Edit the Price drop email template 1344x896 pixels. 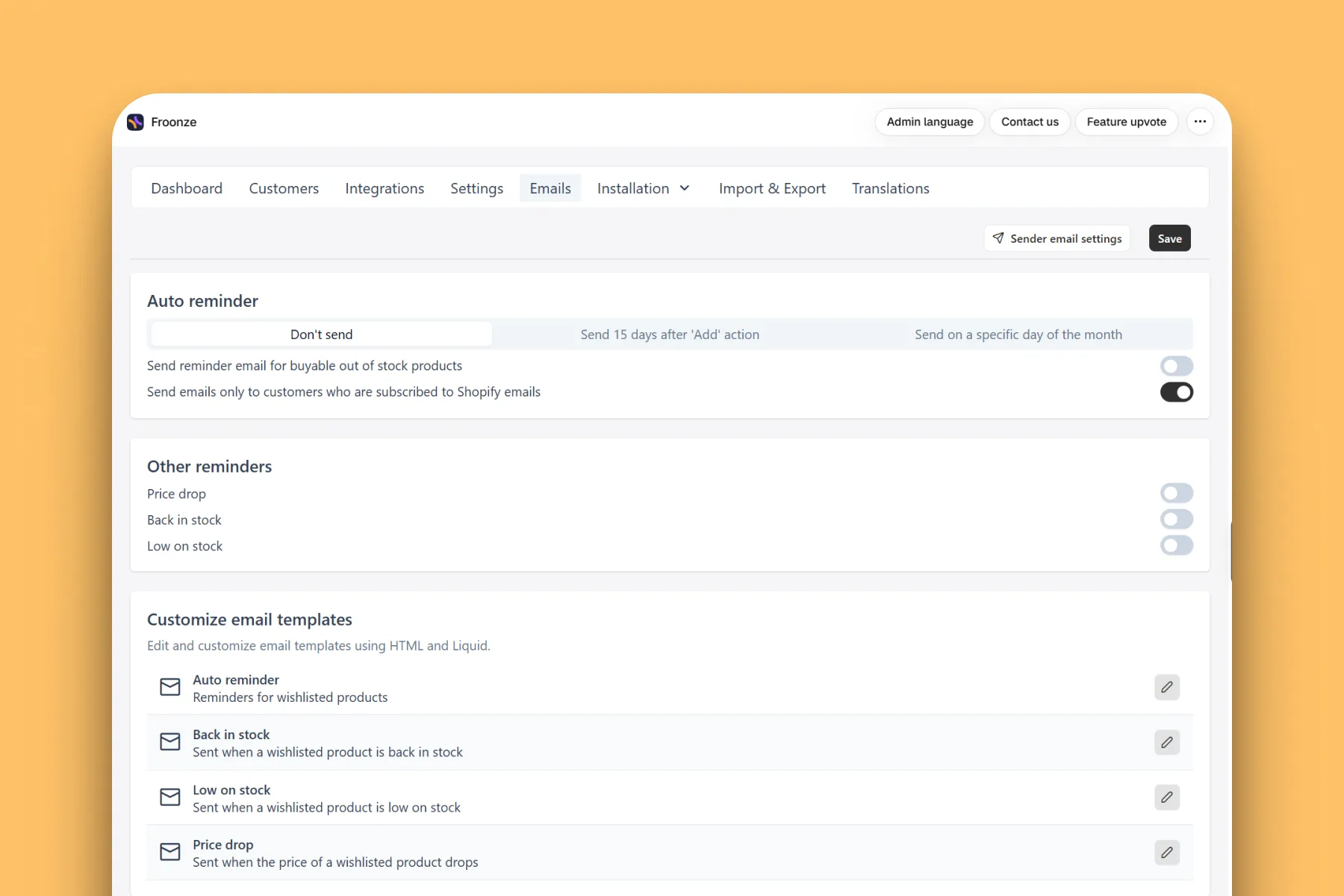coord(1167,853)
